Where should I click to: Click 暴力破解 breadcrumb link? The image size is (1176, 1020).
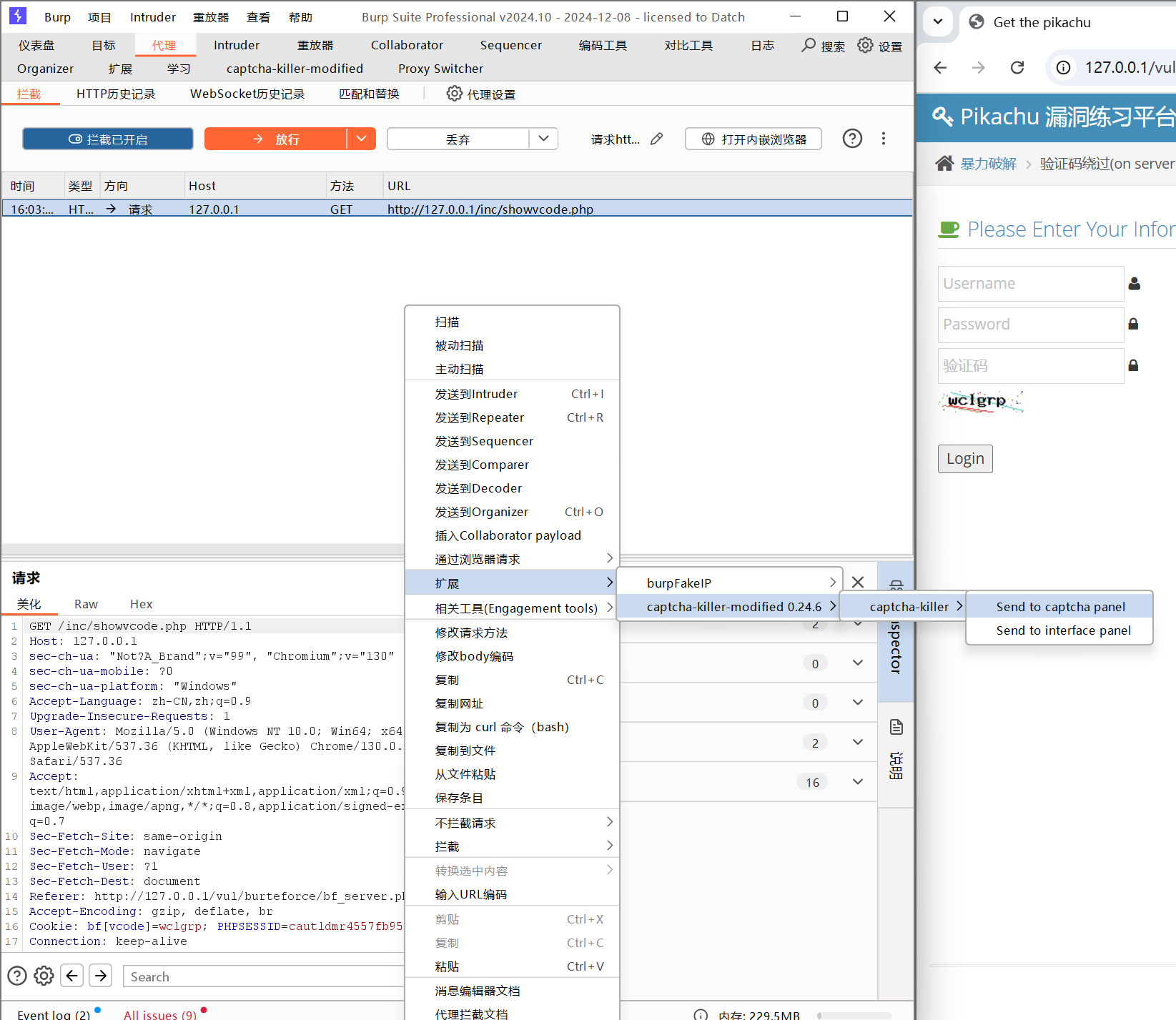988,164
